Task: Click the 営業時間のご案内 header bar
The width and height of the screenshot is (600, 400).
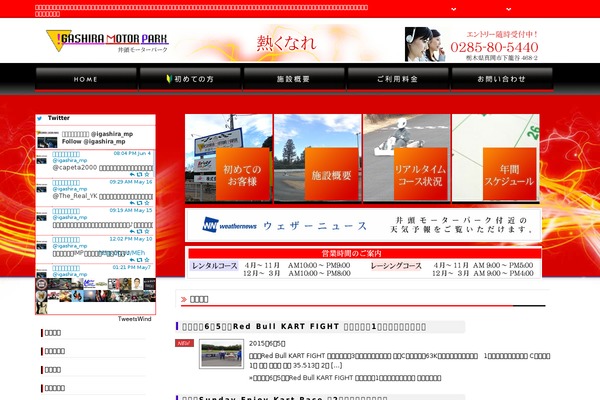Action: (365, 253)
